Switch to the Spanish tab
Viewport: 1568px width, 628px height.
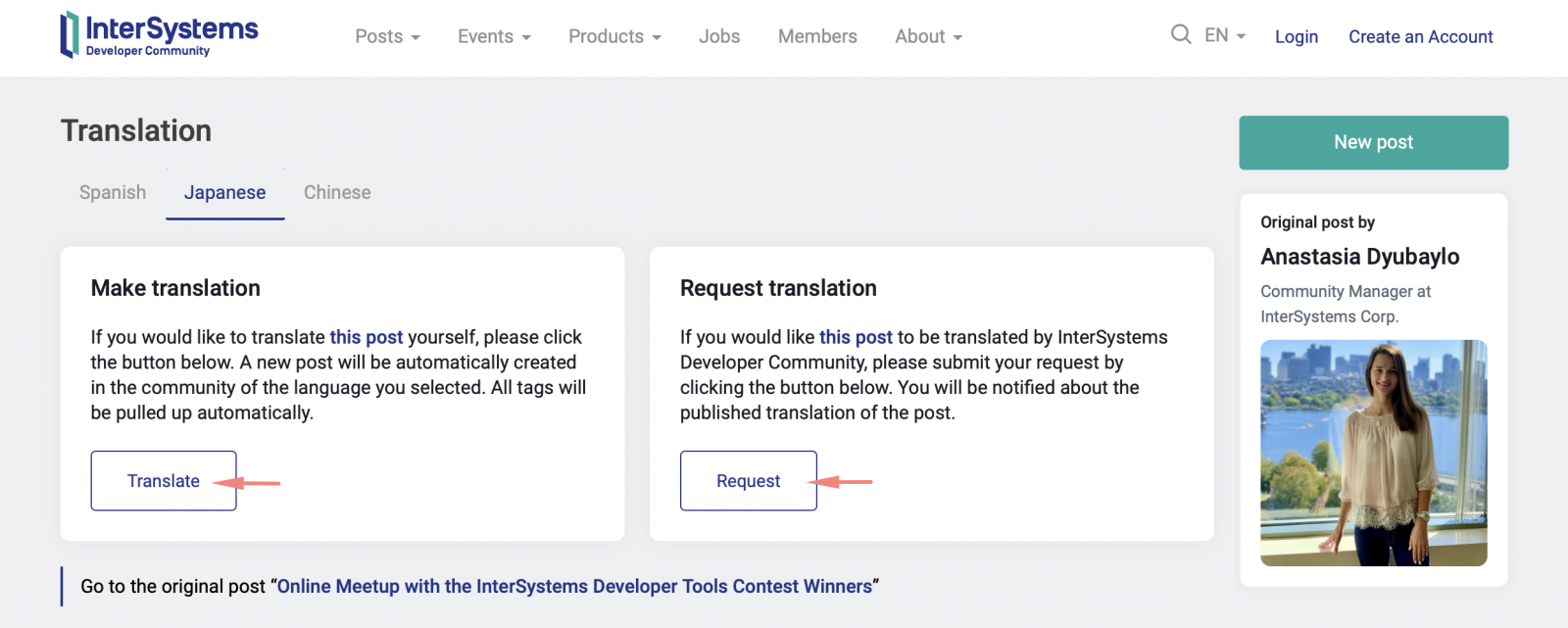[x=113, y=192]
